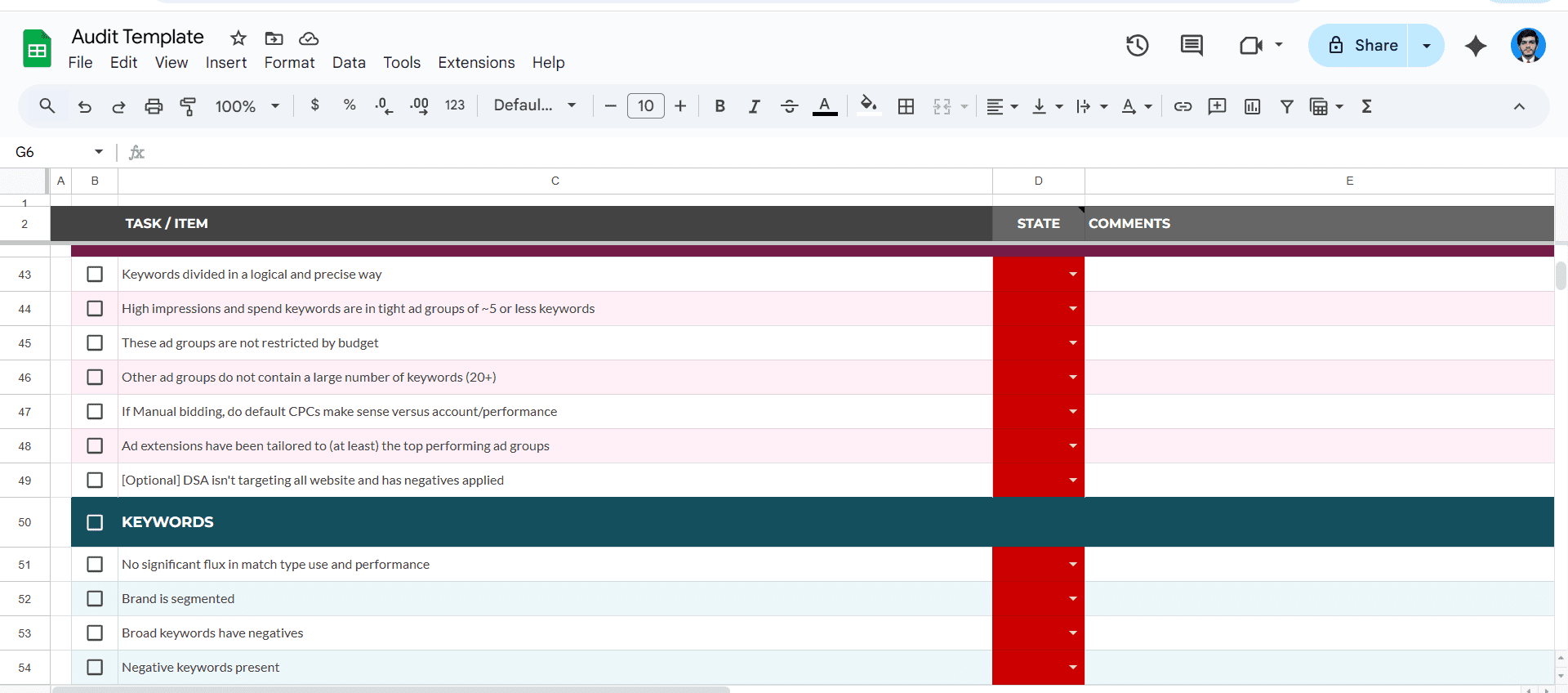This screenshot has width=1568, height=693.
Task: Print the spreadsheet
Action: 154,106
